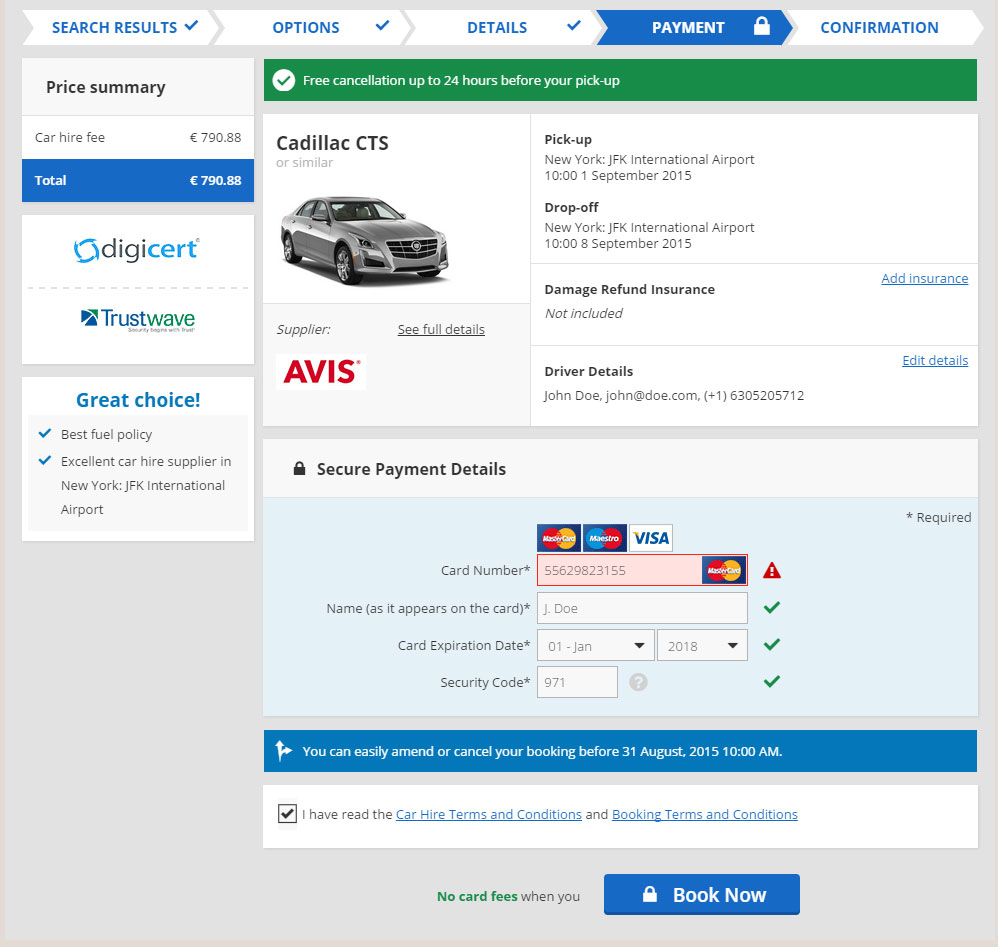This screenshot has width=998, height=947.
Task: Click the green checkmark next to security code
Action: tap(772, 682)
